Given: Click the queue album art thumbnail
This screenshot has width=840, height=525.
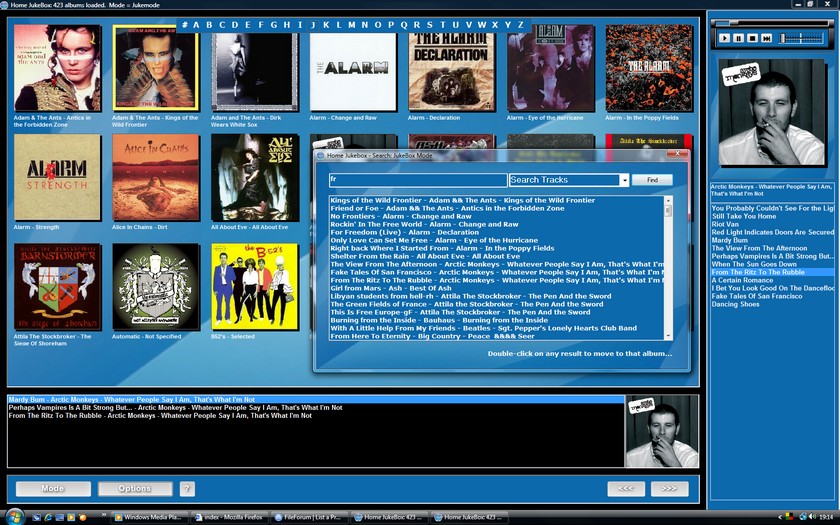Looking at the screenshot, I should pyautogui.click(x=662, y=432).
